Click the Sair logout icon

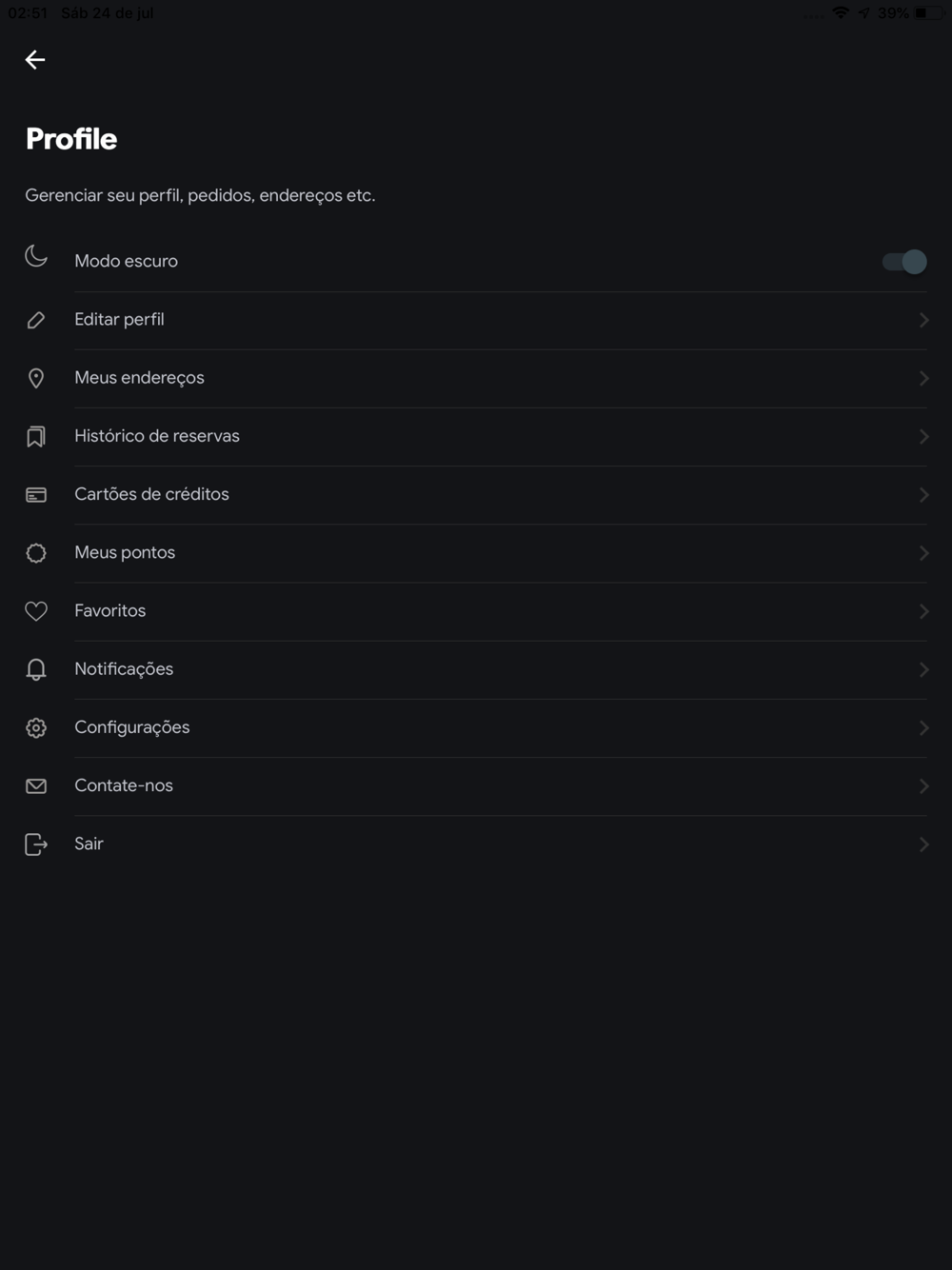[x=36, y=844]
